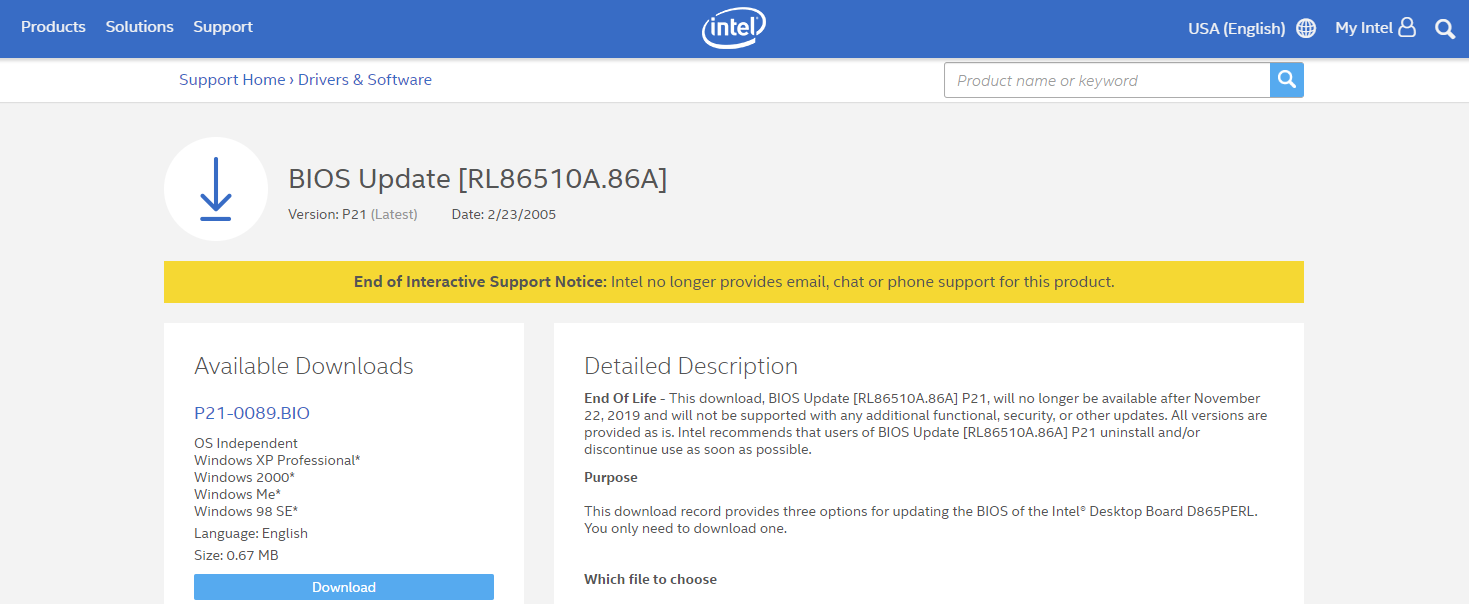Go to Drivers & Software breadcrumb
The height and width of the screenshot is (604, 1469).
click(365, 80)
